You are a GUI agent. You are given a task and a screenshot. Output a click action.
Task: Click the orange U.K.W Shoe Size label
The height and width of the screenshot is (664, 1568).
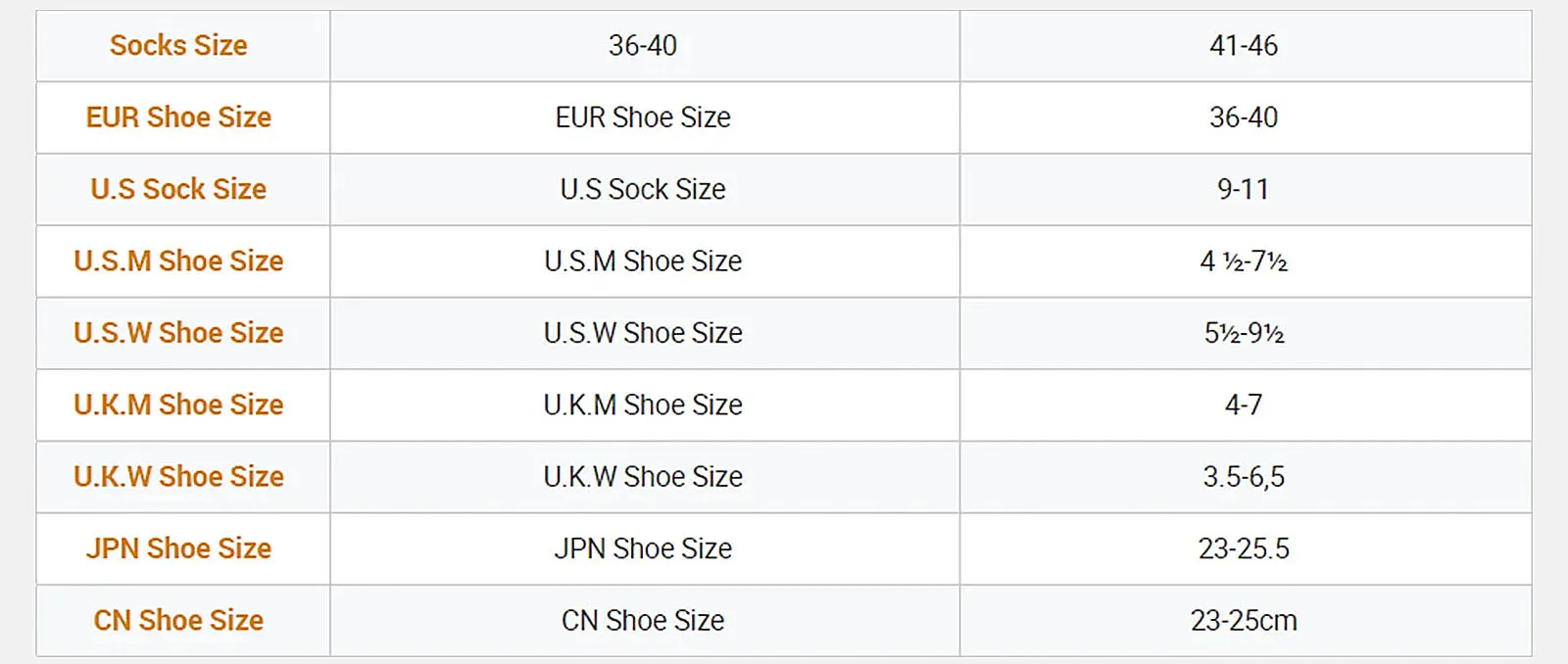click(x=178, y=476)
